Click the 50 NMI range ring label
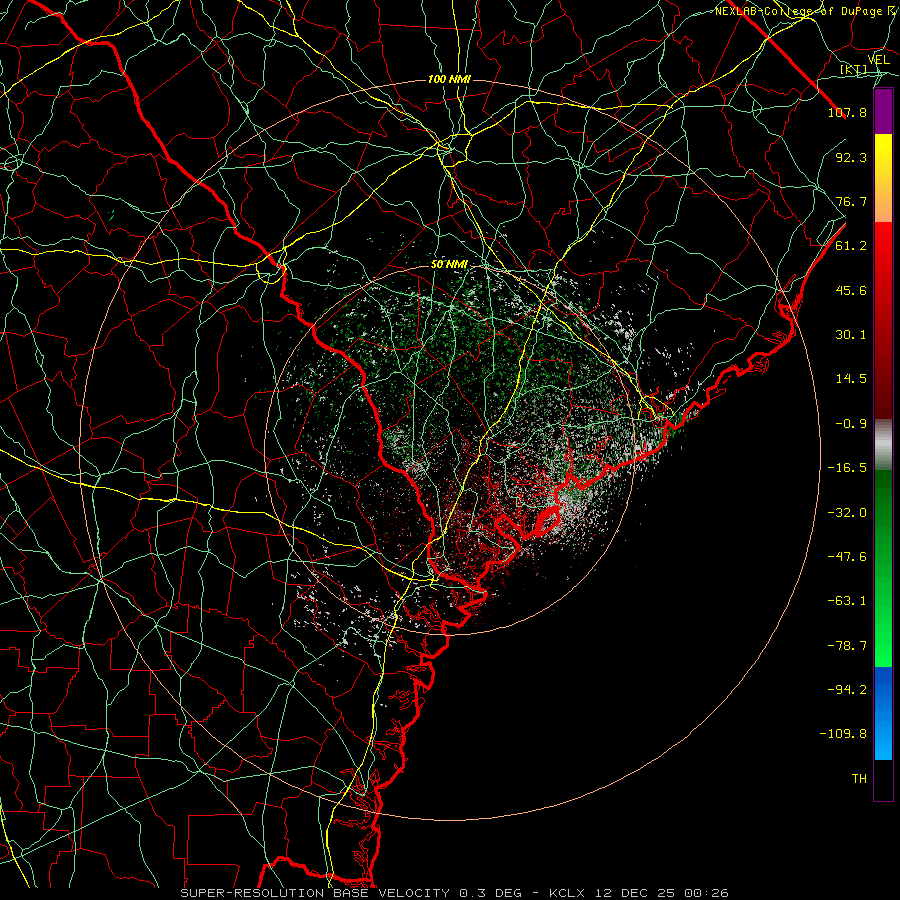The image size is (900, 900). tap(449, 265)
